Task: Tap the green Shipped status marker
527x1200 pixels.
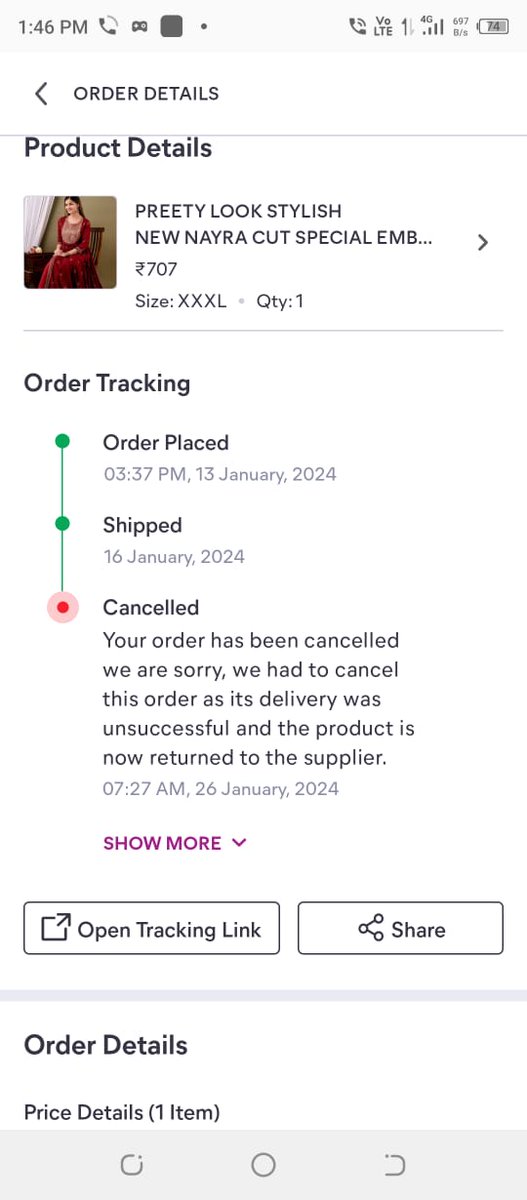Action: point(62,523)
